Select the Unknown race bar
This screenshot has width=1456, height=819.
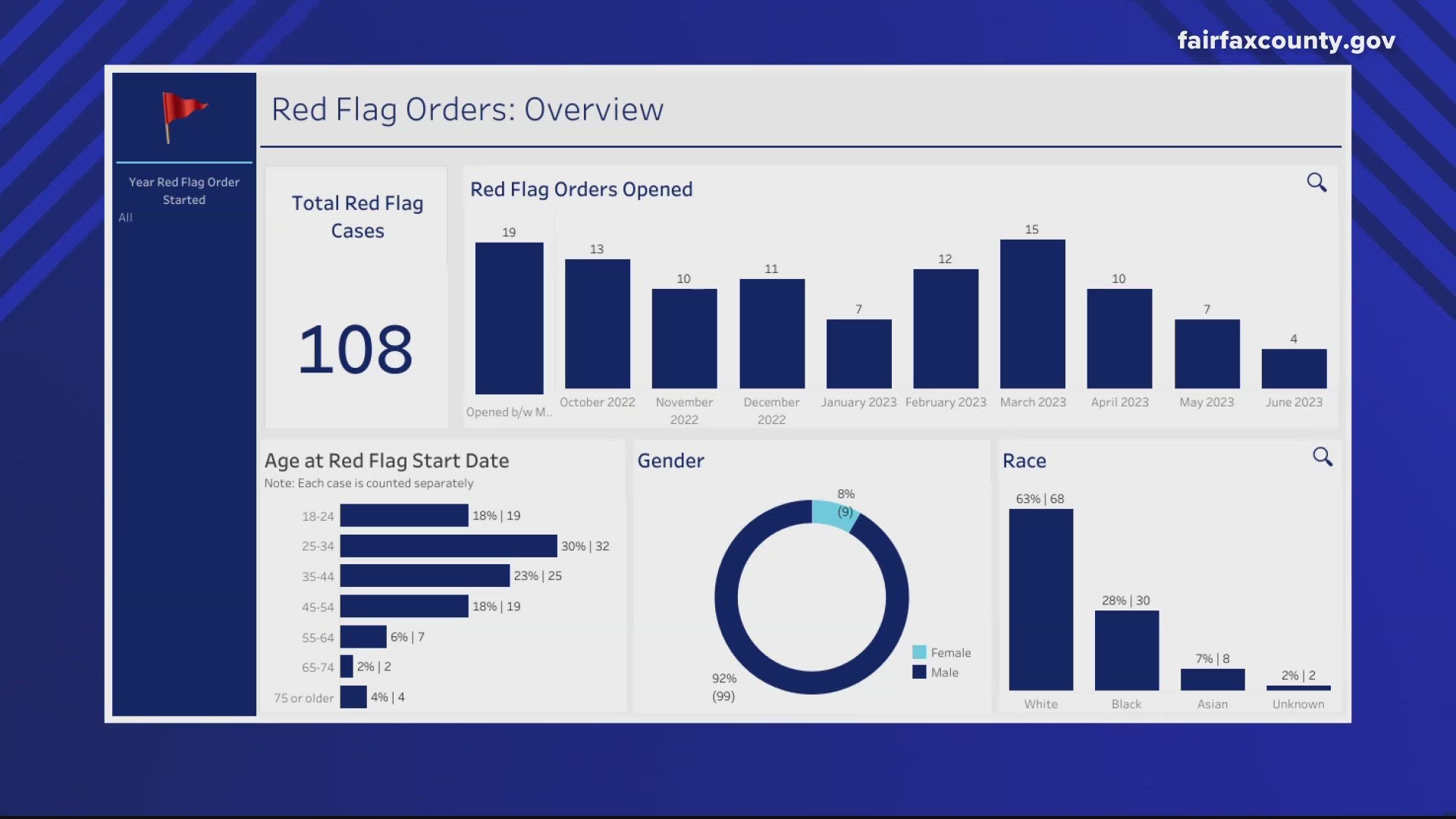tap(1298, 688)
